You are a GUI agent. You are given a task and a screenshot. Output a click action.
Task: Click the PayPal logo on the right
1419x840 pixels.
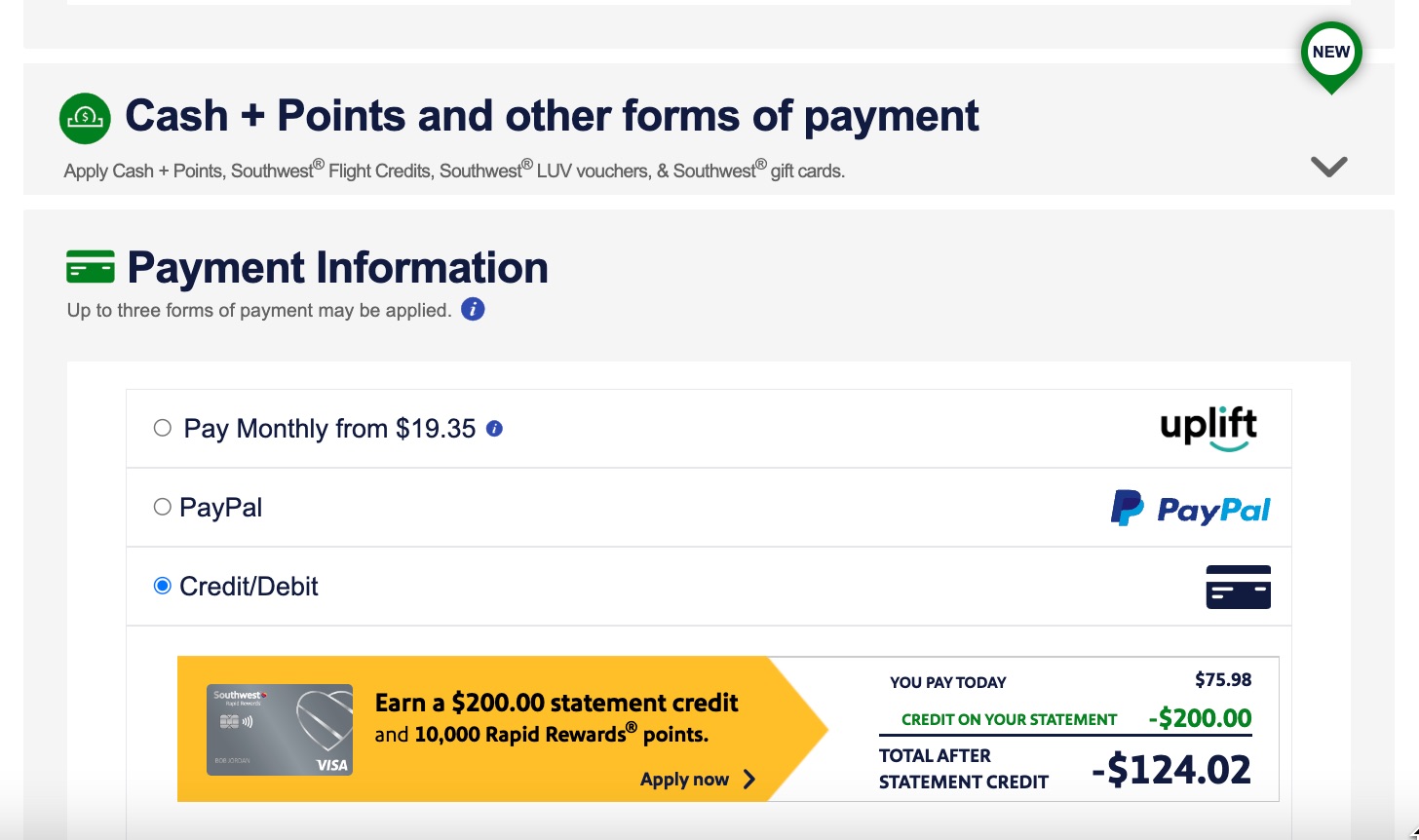point(1189,507)
